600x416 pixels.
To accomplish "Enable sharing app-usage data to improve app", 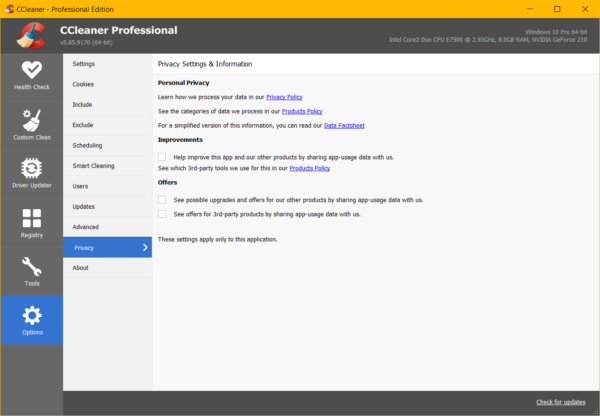I will point(163,157).
